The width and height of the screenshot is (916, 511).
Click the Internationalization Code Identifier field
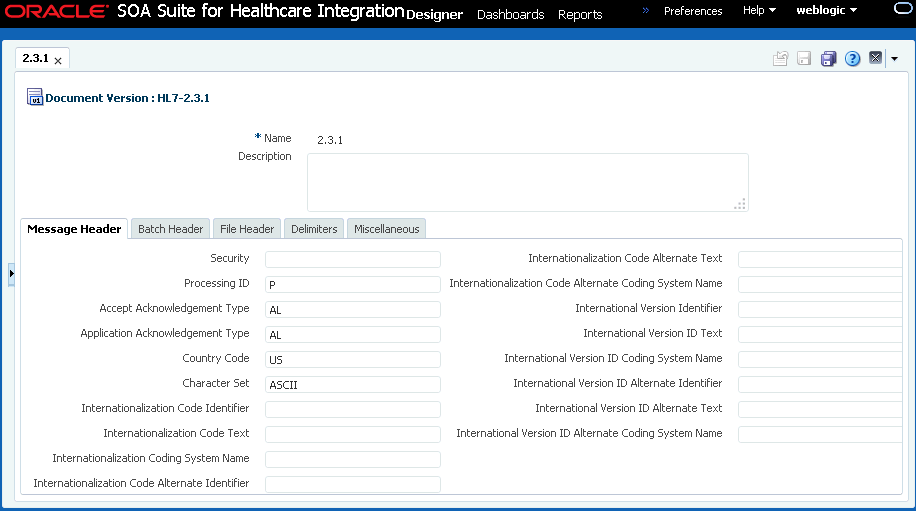point(353,409)
